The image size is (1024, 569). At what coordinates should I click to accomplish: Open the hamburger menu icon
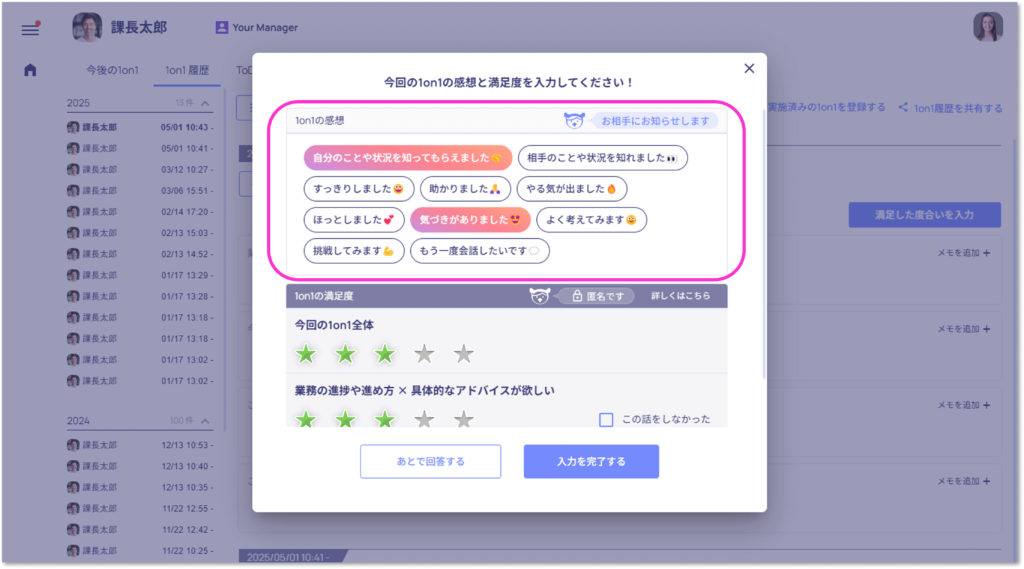click(30, 28)
